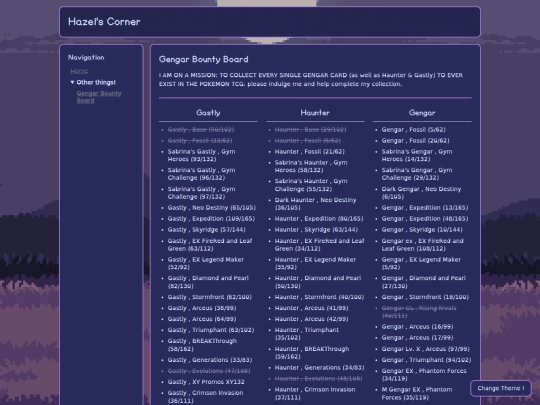Click Gastly, XY Promos XY132
The image size is (540, 405).
206,382
